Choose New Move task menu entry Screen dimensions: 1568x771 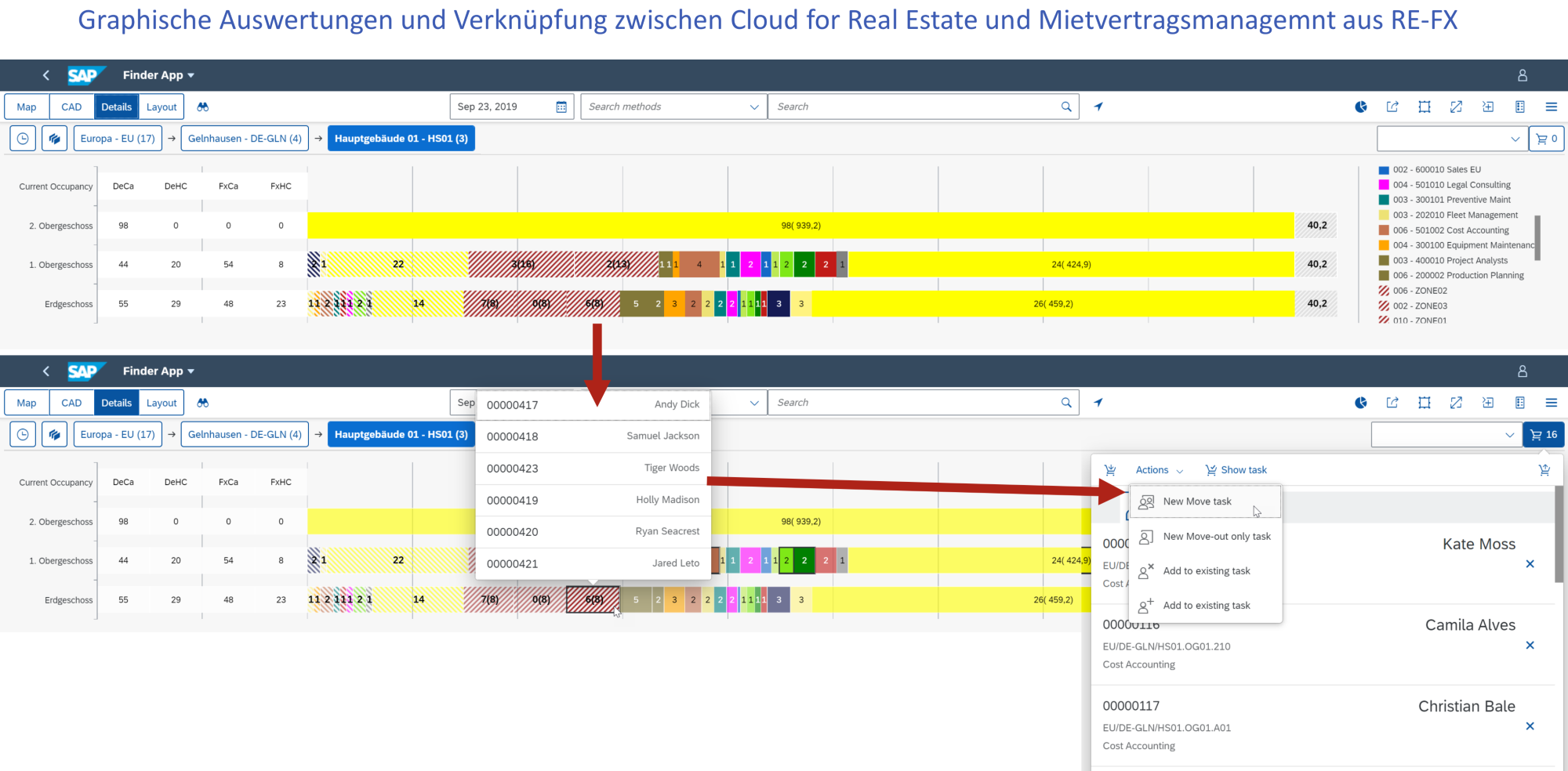(x=1205, y=501)
